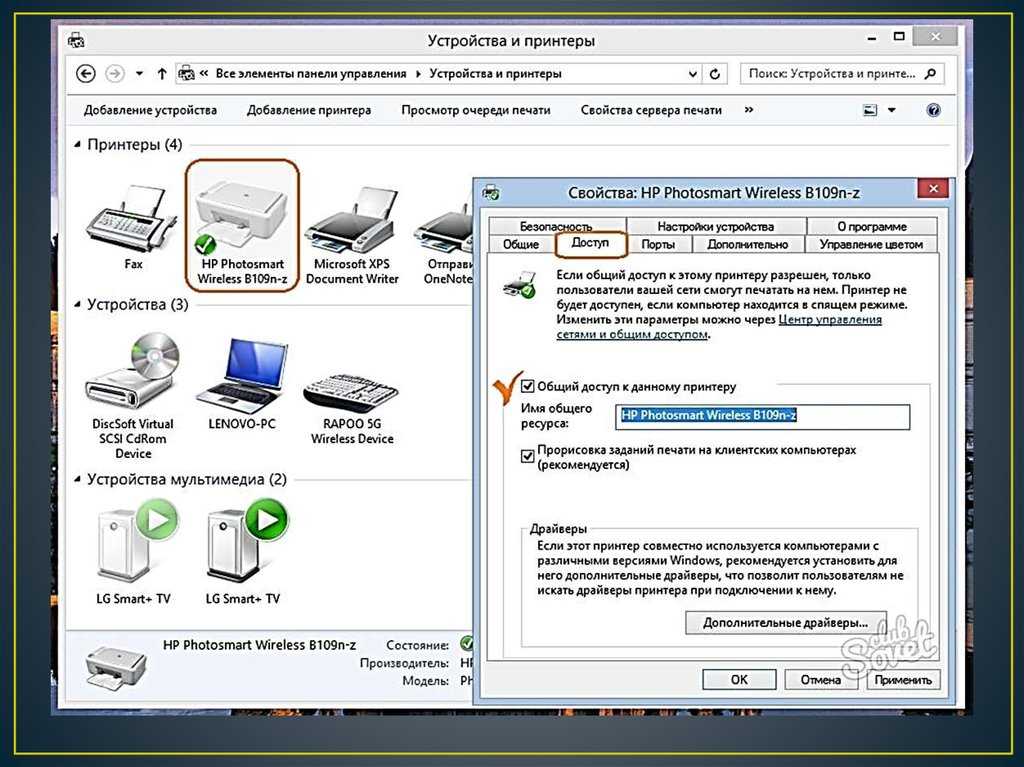Click Применить in printer properties
The image size is (1024, 767).
point(903,679)
